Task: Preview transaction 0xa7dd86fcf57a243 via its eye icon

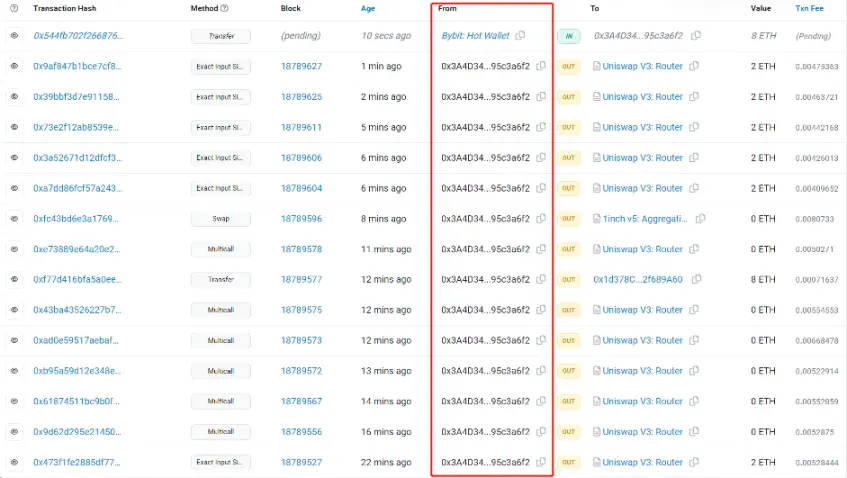Action: pyautogui.click(x=14, y=188)
